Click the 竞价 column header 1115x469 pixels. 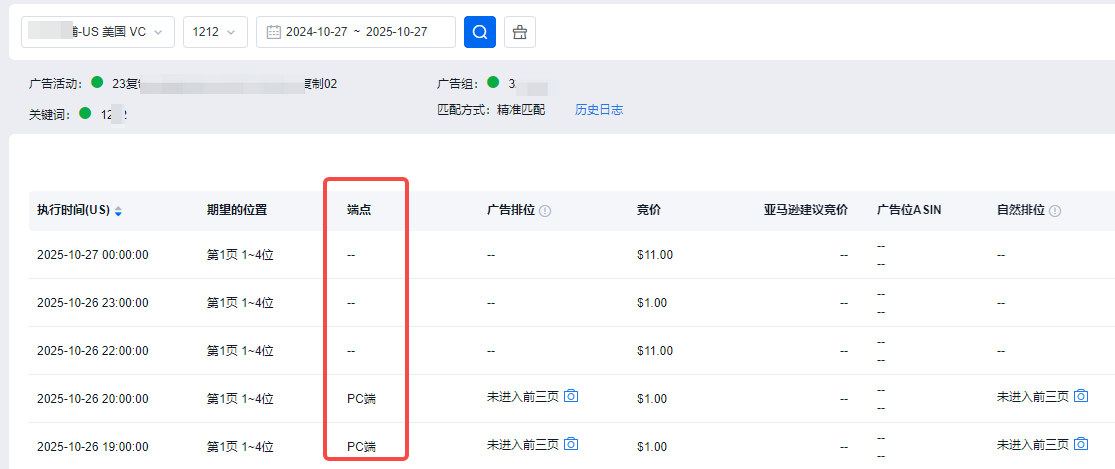tap(649, 210)
